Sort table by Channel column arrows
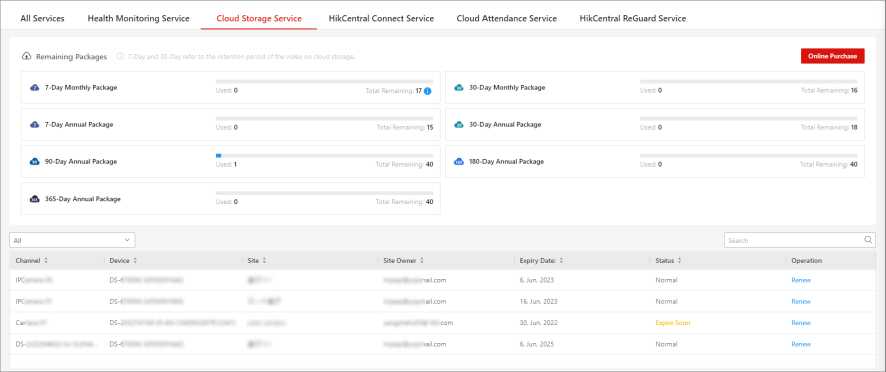The height and width of the screenshot is (372, 886). [46, 261]
